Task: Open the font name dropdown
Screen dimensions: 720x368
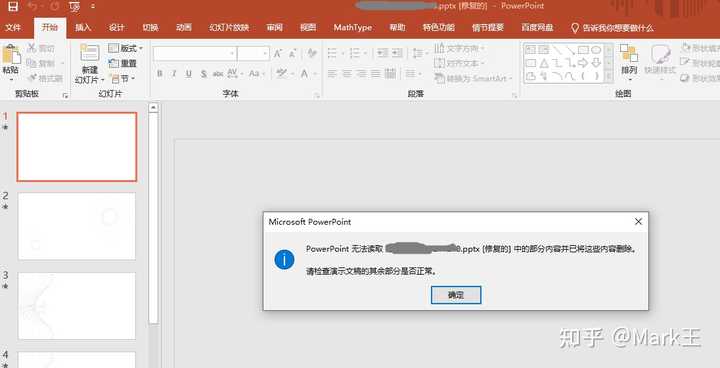Action: (x=232, y=53)
